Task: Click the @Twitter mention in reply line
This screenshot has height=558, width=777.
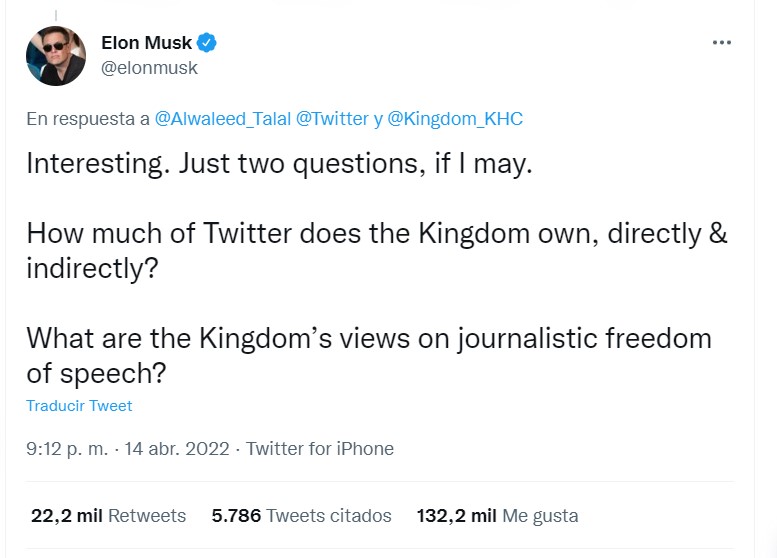Action: click(332, 119)
